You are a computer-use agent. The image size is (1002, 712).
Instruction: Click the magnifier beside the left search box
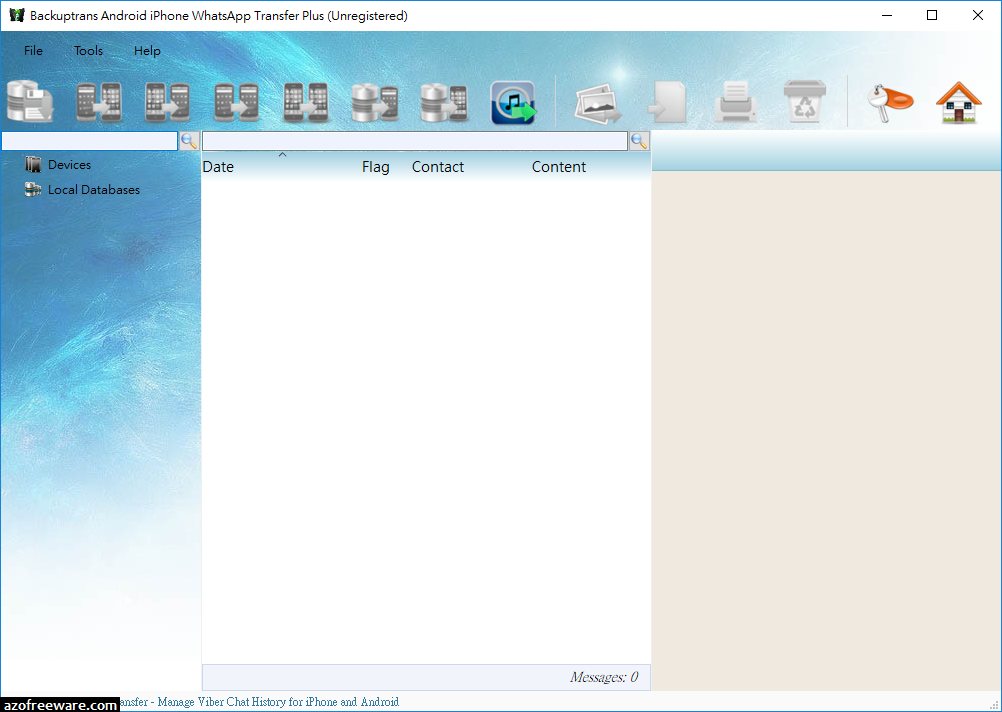click(x=189, y=141)
